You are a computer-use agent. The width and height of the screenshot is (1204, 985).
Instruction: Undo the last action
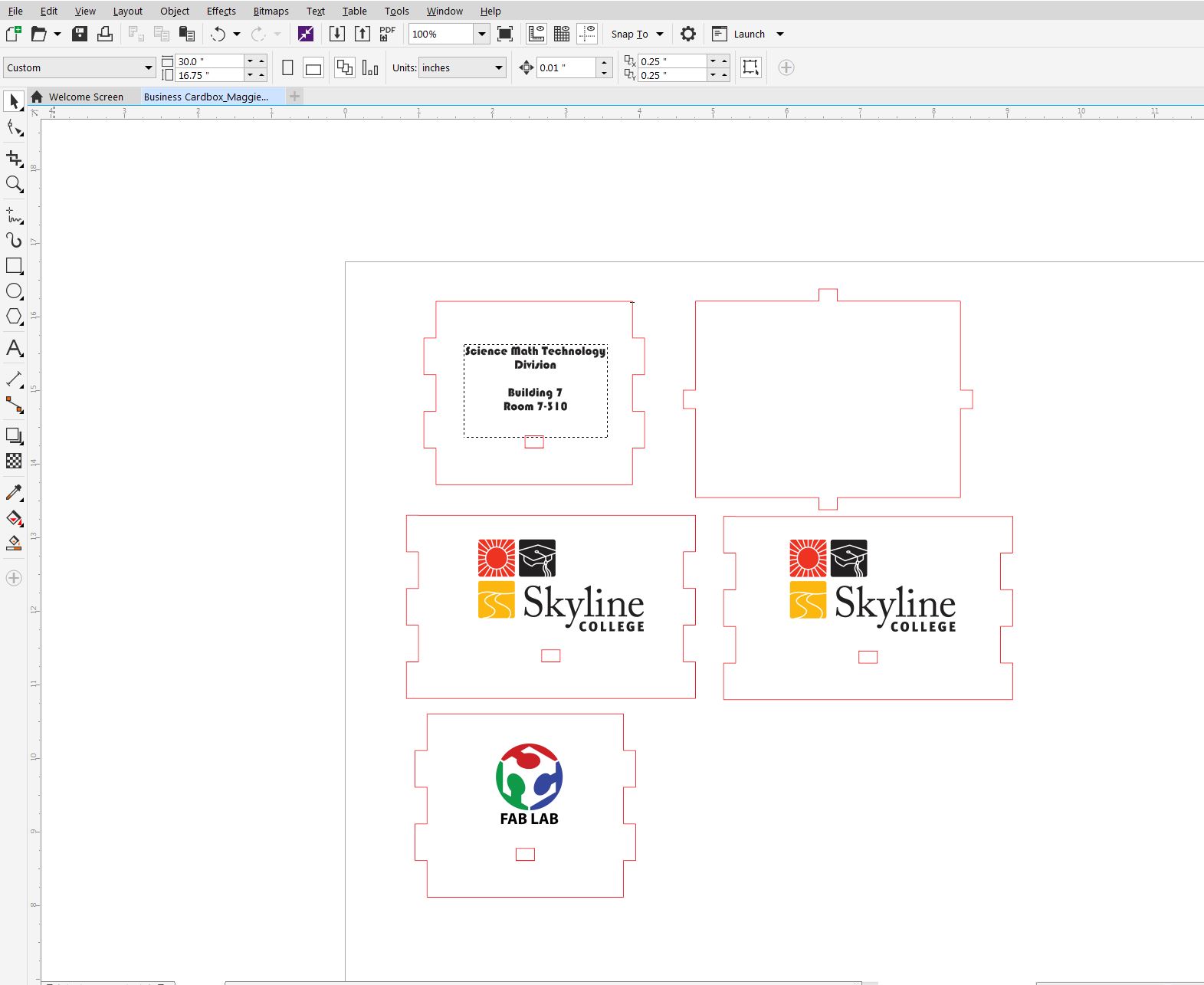pos(218,34)
